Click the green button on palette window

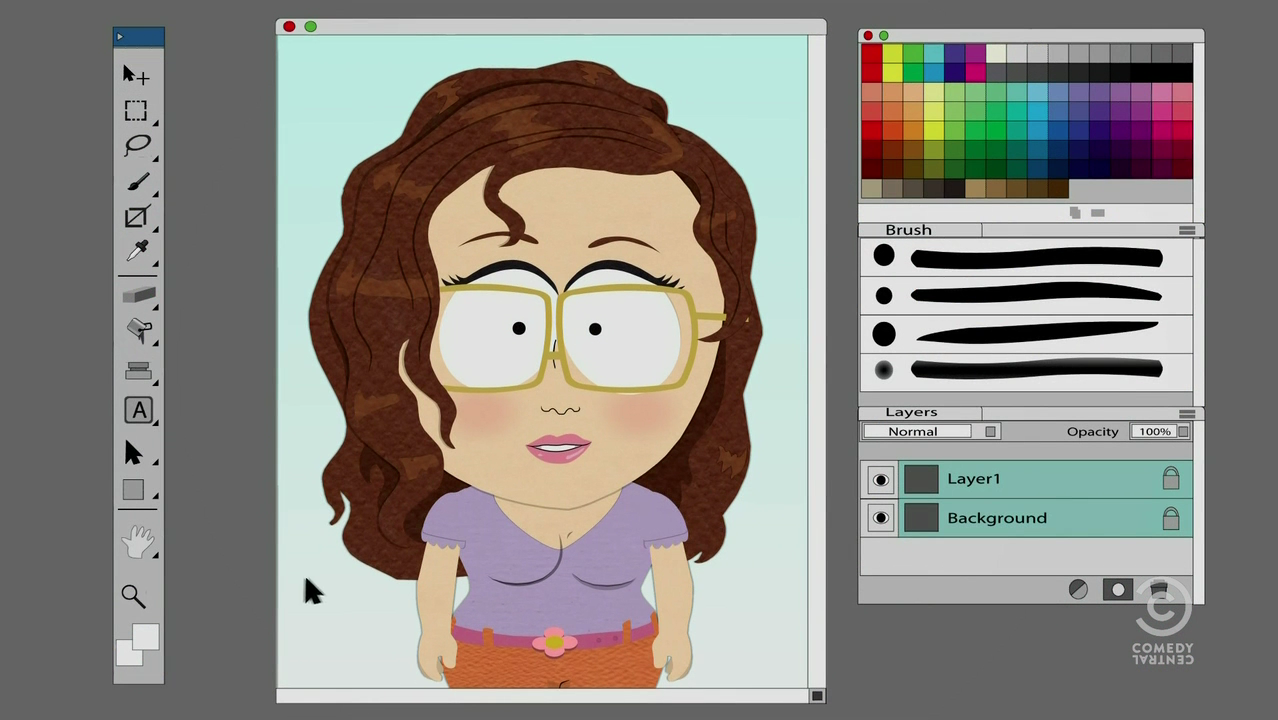point(884,36)
